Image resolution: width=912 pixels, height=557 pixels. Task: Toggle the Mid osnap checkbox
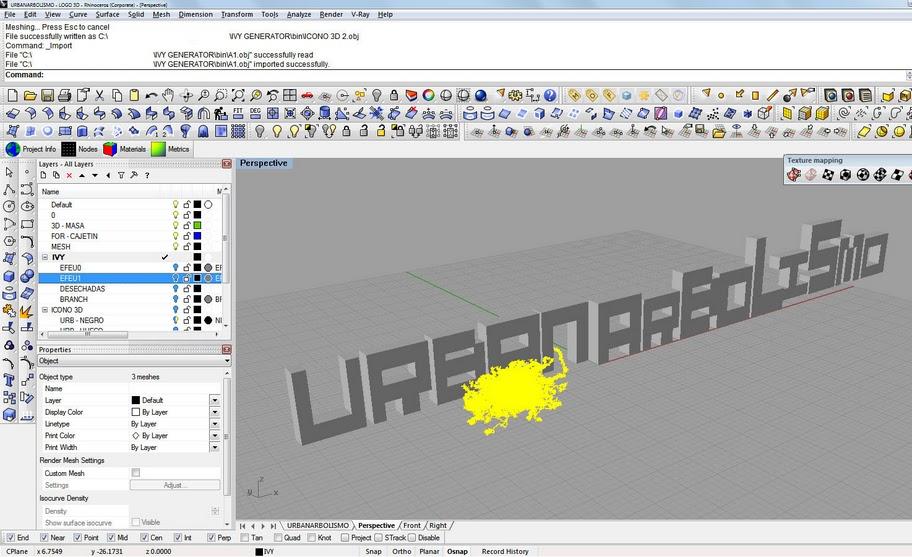110,538
